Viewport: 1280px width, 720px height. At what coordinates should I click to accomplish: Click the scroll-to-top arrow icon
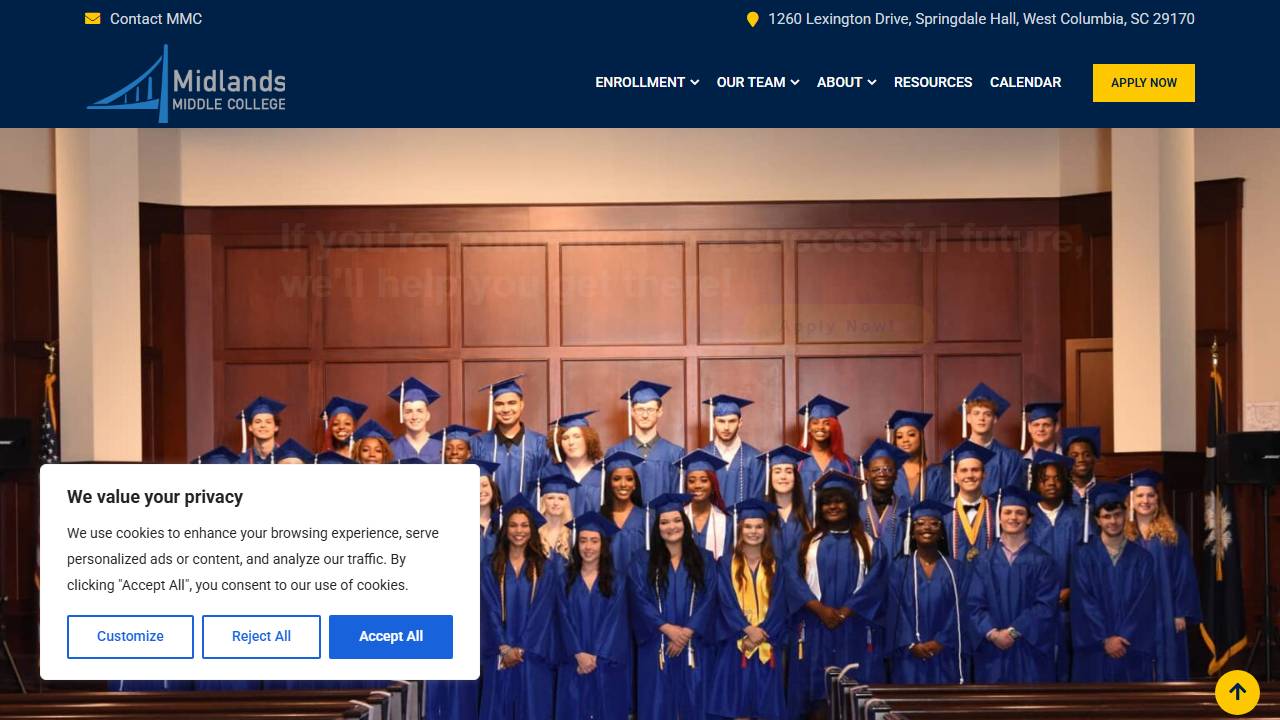(x=1237, y=692)
